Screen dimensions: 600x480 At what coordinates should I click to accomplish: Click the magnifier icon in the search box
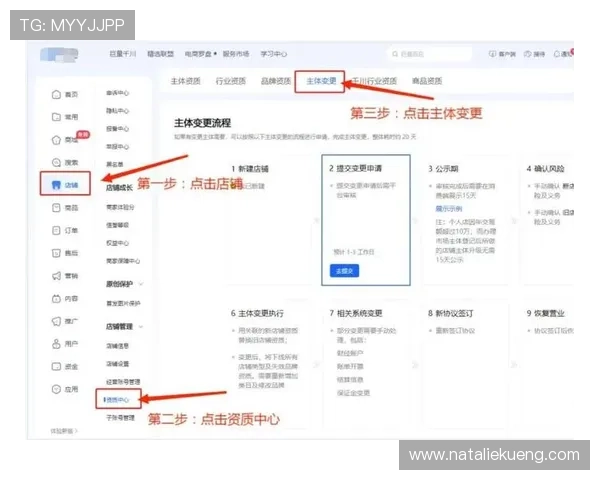pyautogui.click(x=395, y=54)
